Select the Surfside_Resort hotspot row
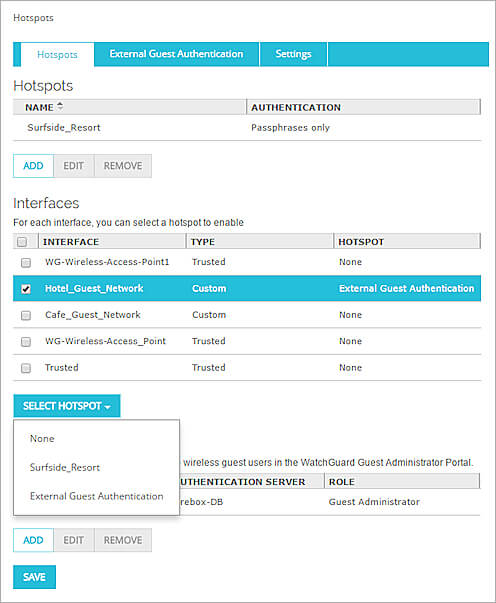Viewport: 496px width, 603px height. point(247,128)
